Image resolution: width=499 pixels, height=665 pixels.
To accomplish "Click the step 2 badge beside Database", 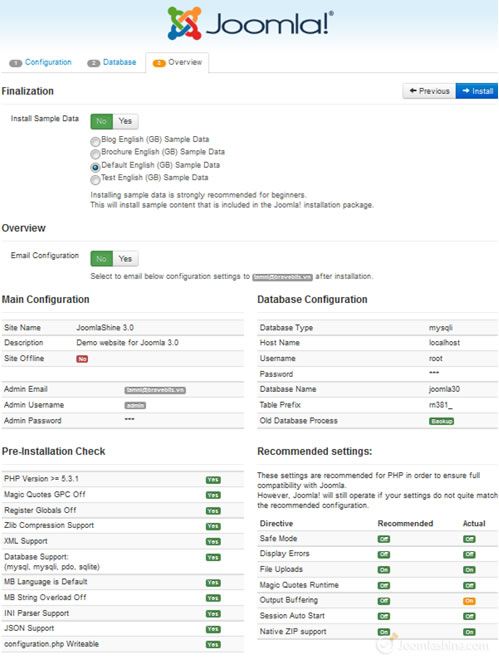I will coord(93,63).
